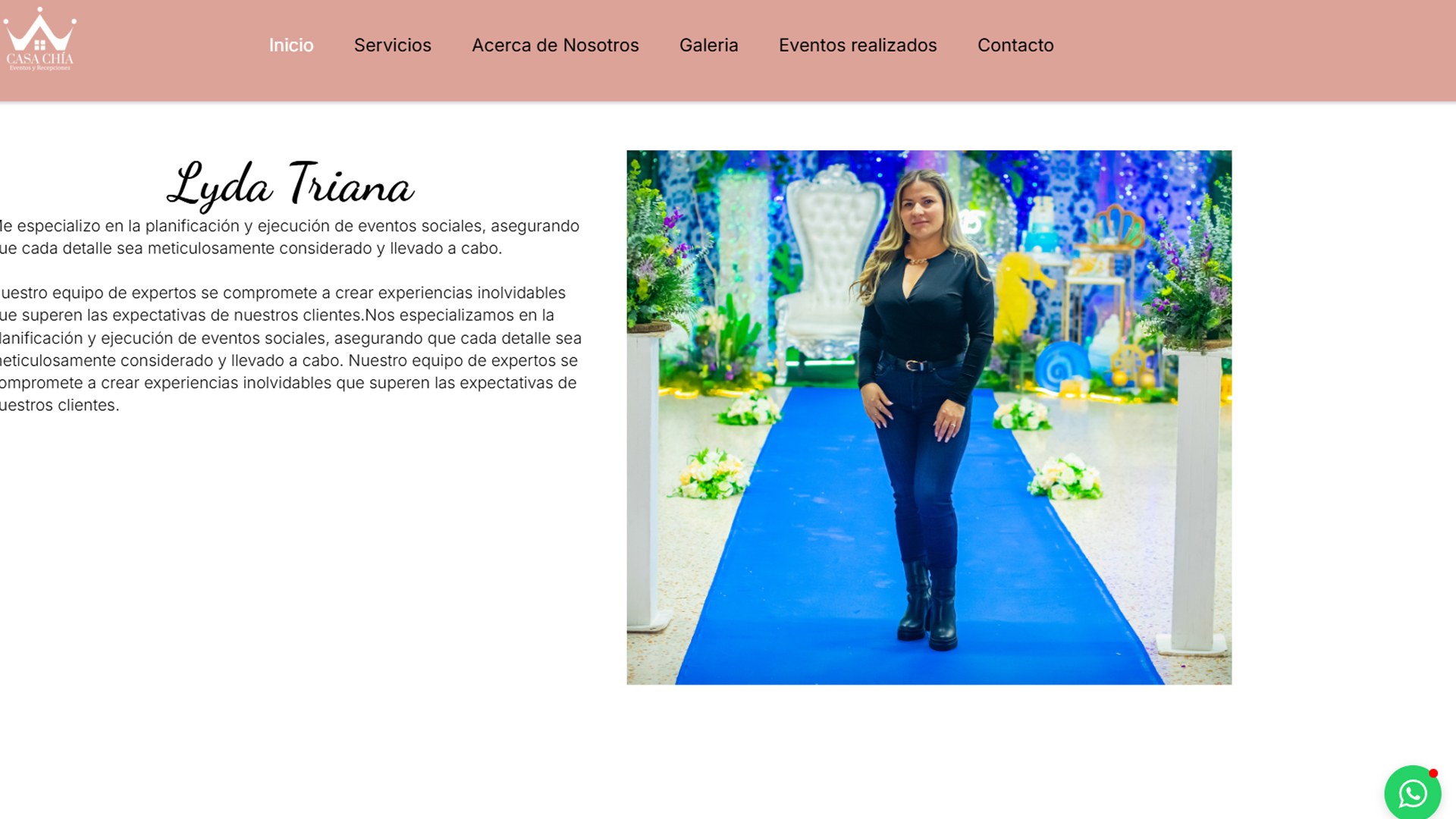This screenshot has height=819, width=1456.
Task: Go to the Inicio menu item
Action: coord(291,45)
